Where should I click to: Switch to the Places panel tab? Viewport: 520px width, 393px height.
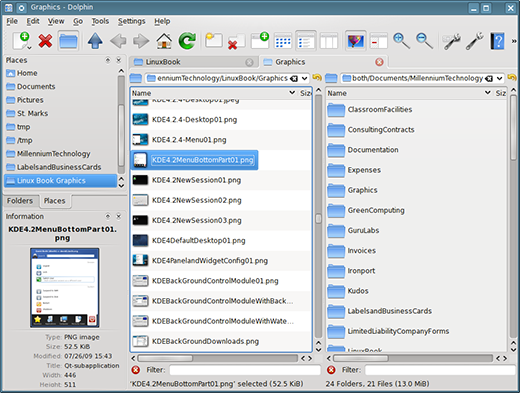pyautogui.click(x=55, y=201)
